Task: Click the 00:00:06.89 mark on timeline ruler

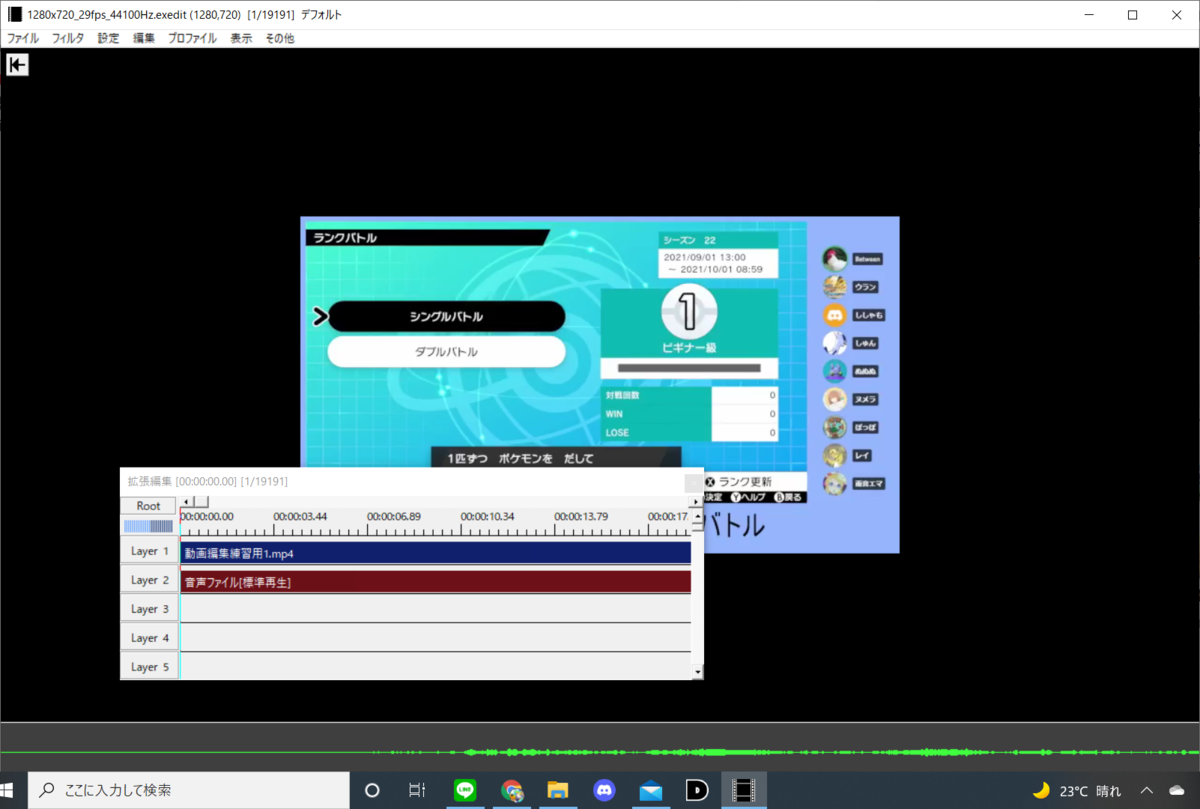Action: point(393,516)
